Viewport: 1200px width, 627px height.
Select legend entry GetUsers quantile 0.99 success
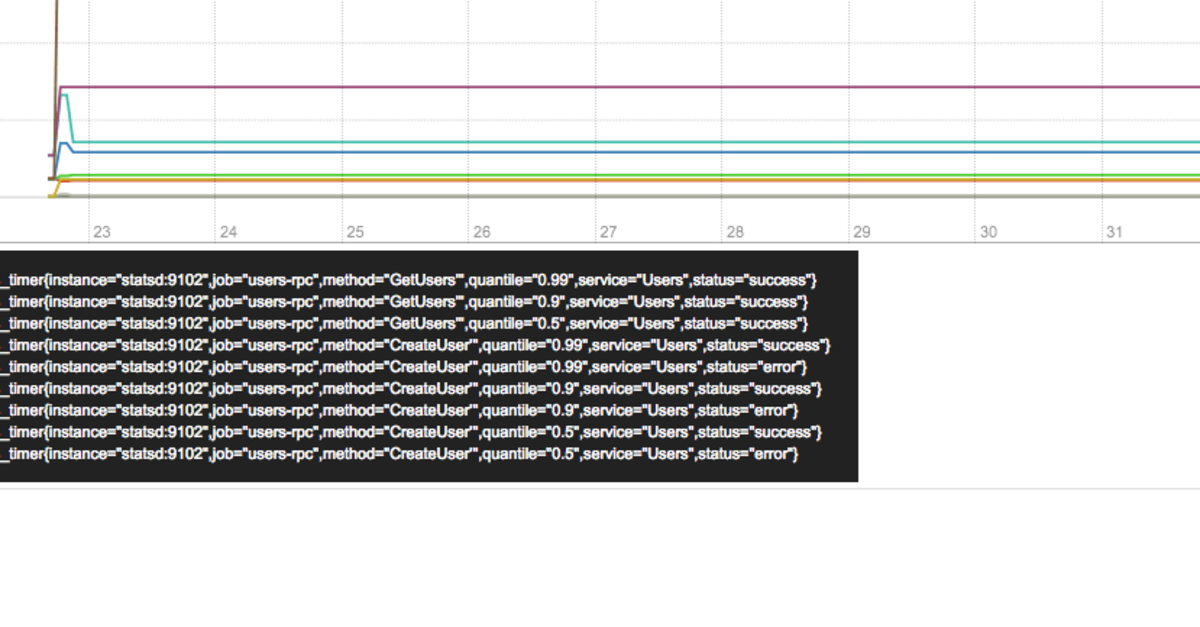click(x=410, y=279)
